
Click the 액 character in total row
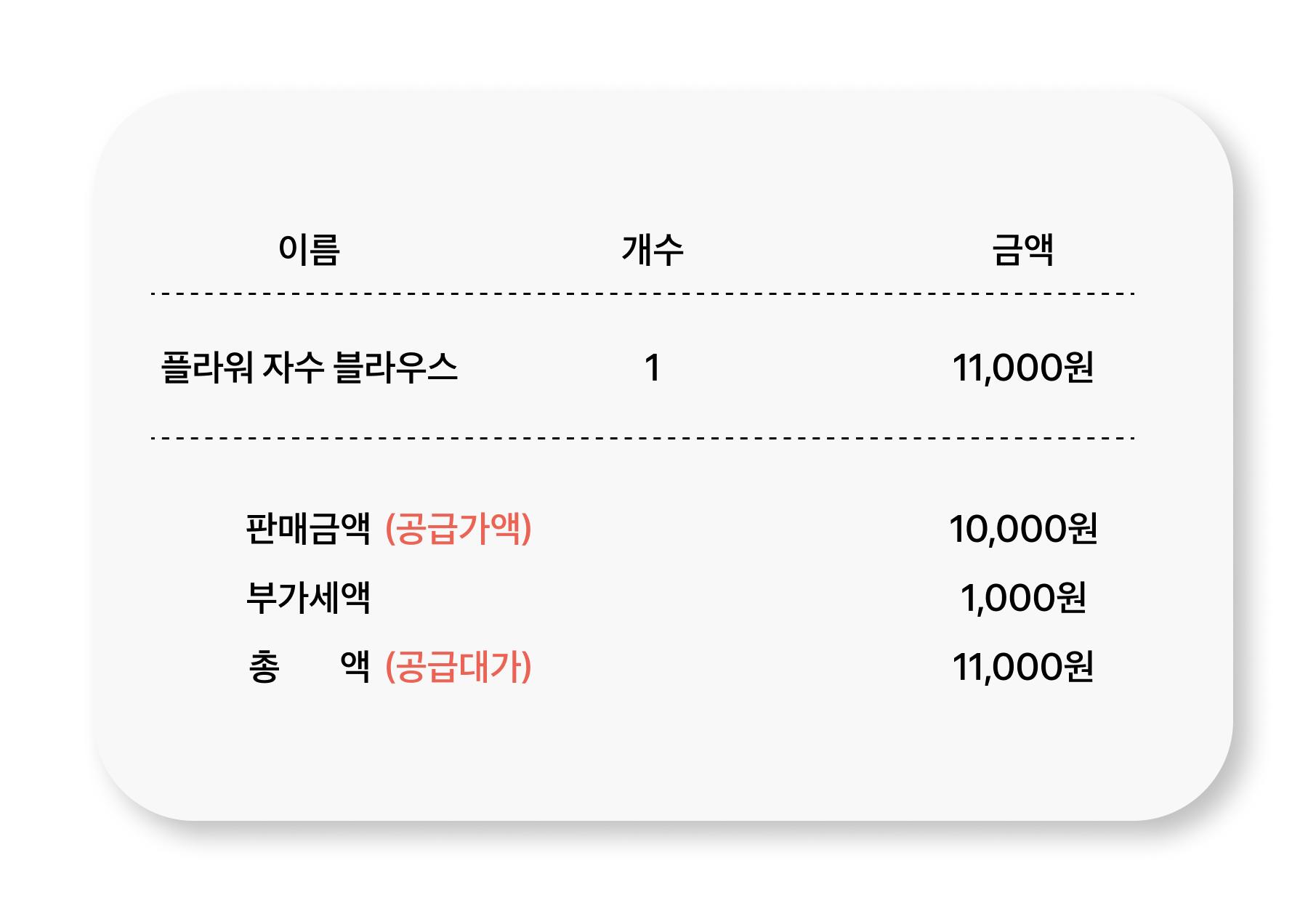click(355, 666)
